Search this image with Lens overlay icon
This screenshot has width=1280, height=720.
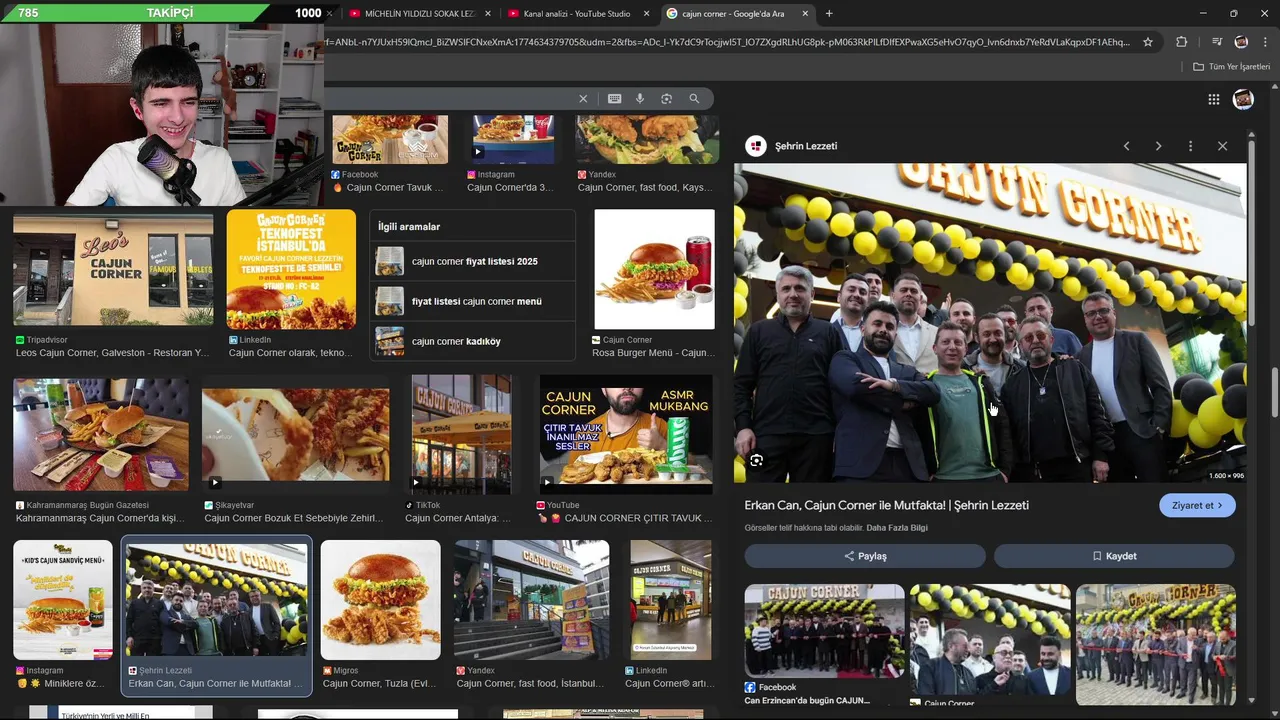(757, 461)
